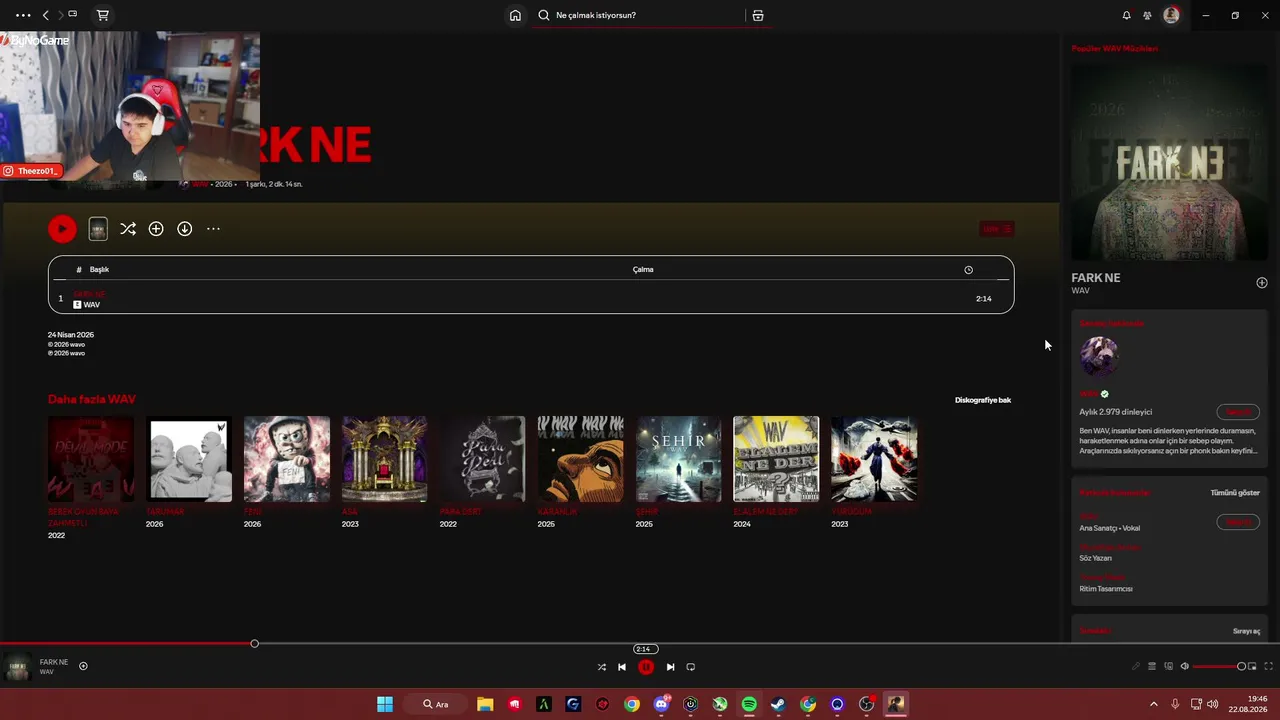
Task: Switch the list view mode button
Action: coord(997,229)
